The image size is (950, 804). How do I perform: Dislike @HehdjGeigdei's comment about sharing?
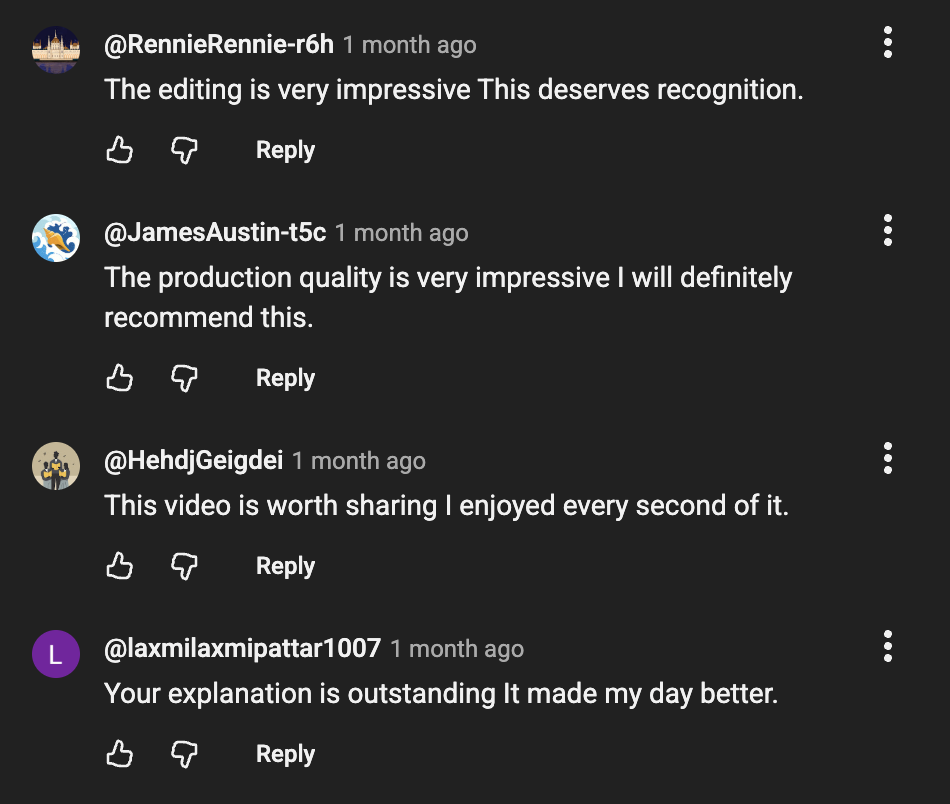[x=184, y=566]
